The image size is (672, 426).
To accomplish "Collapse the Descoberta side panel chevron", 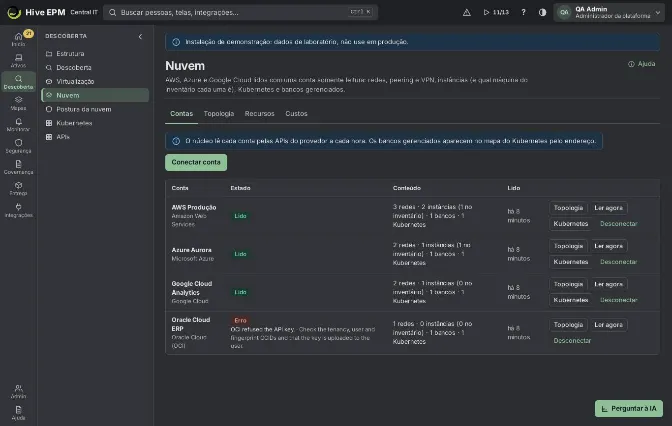I will pos(140,36).
